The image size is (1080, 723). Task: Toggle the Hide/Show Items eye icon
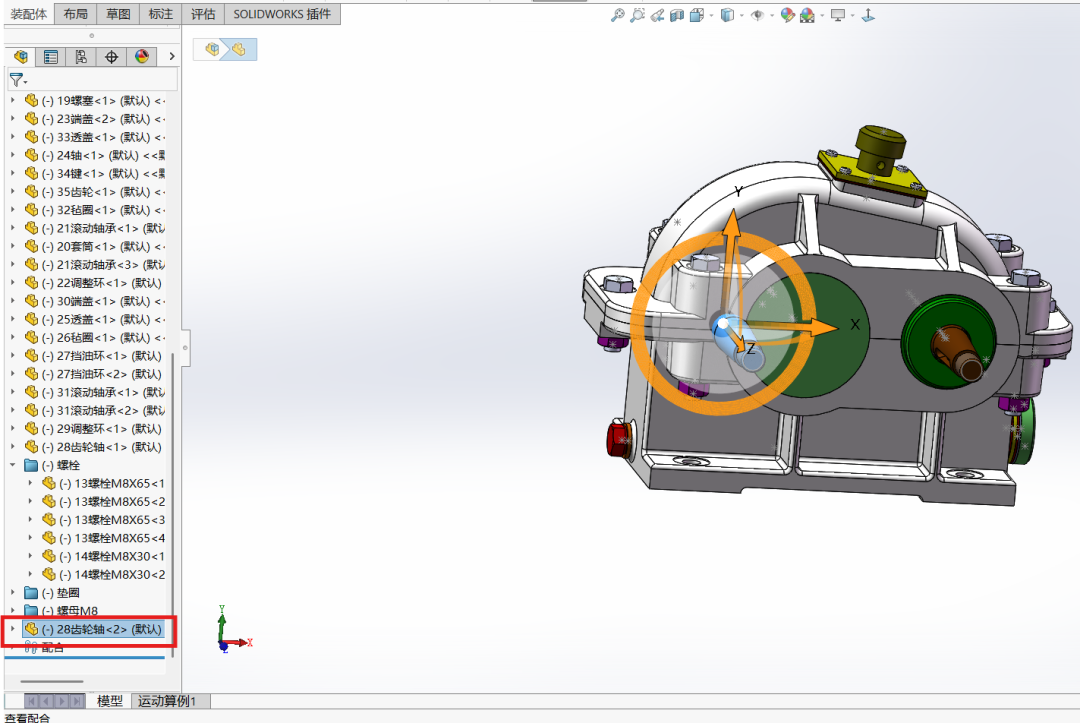(x=757, y=15)
